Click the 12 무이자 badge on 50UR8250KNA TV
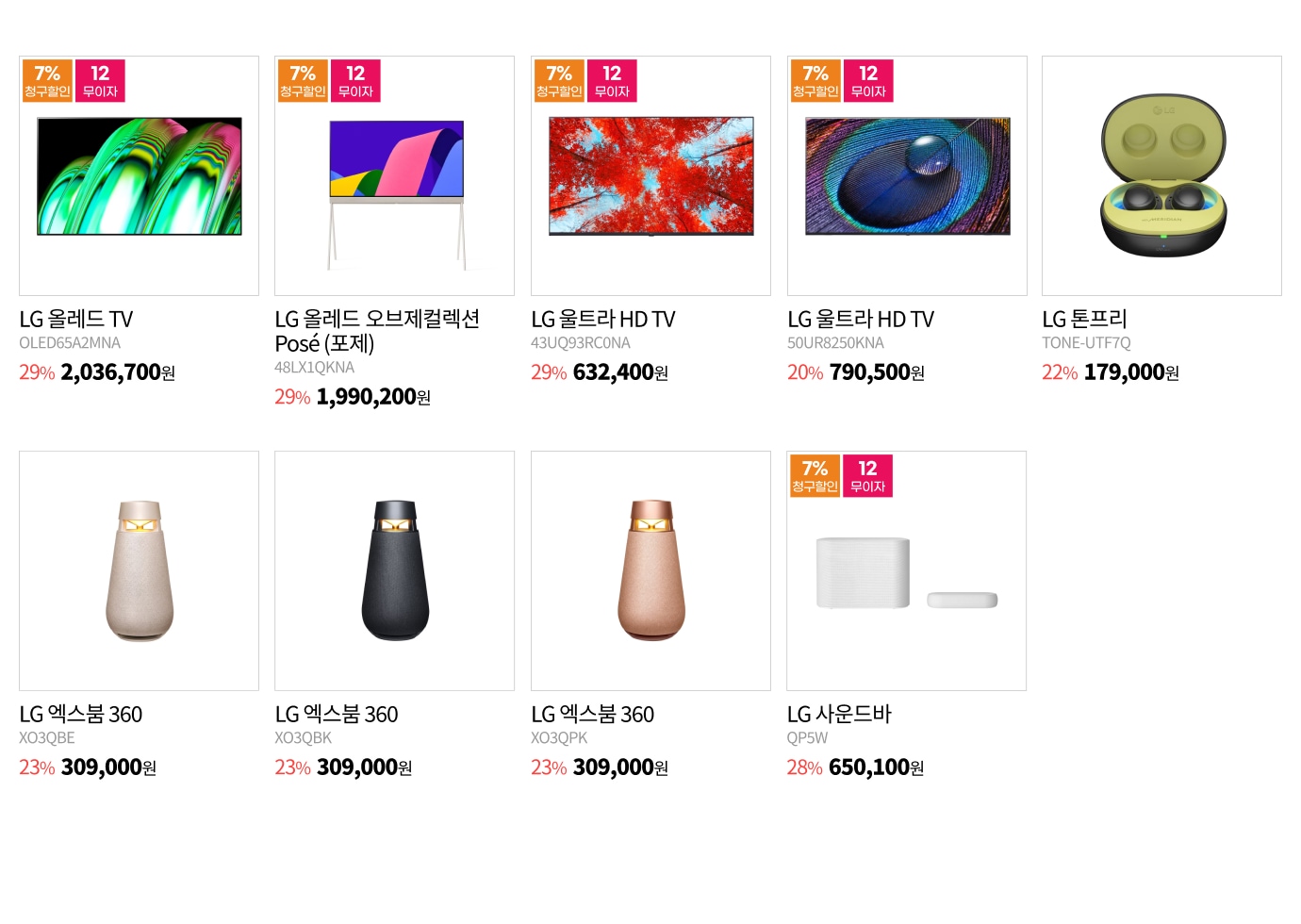 pyautogui.click(x=868, y=80)
